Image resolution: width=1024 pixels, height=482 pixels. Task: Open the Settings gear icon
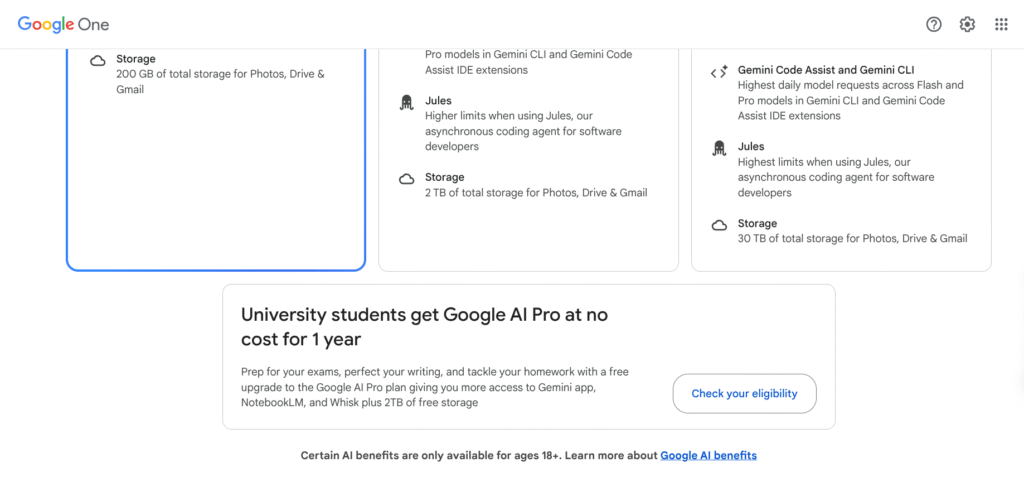tap(967, 24)
